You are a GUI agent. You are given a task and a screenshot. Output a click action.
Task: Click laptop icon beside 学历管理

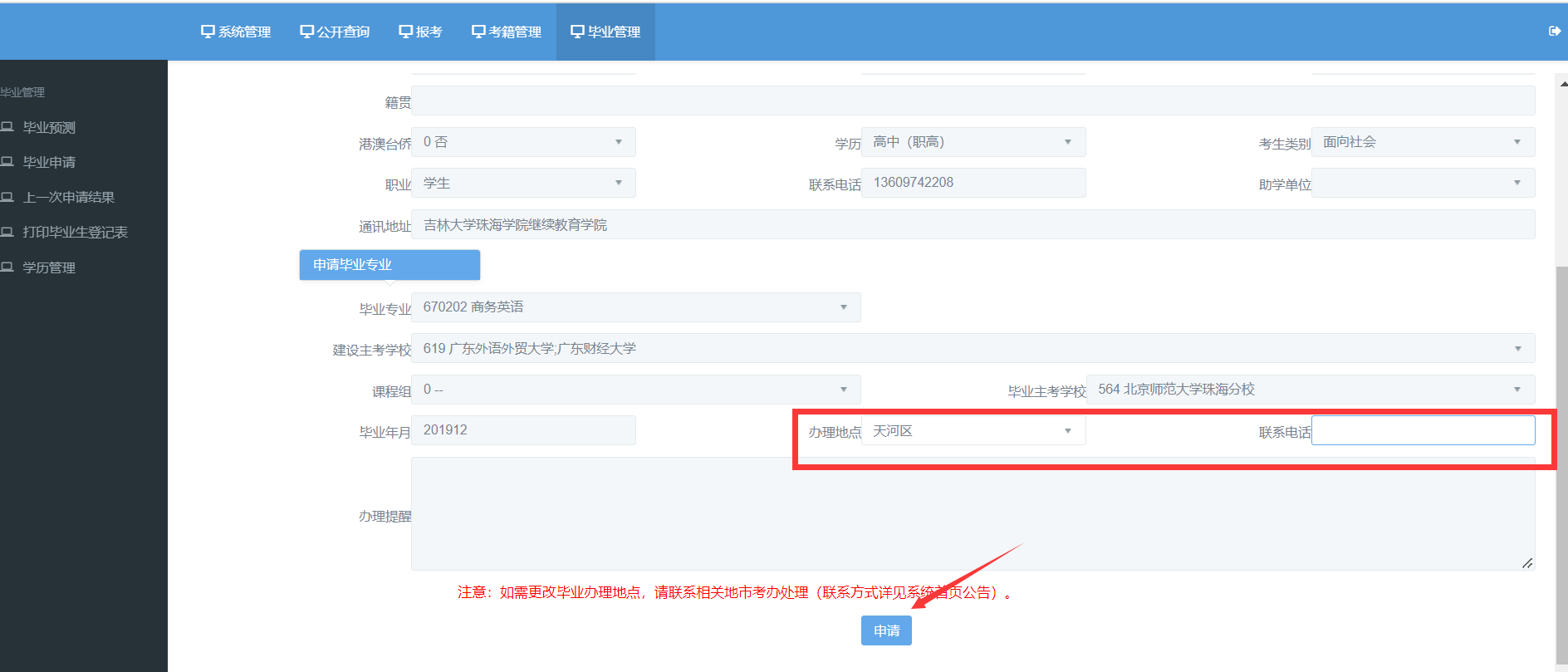pos(7,267)
